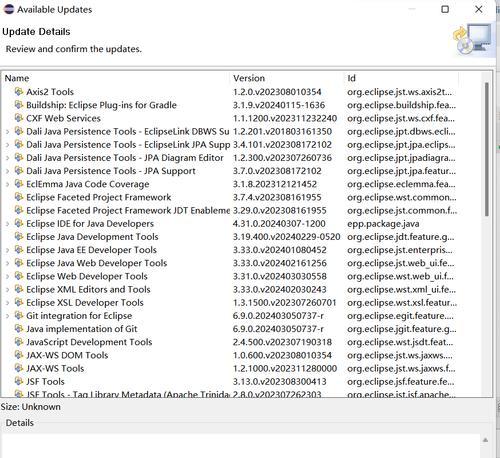Image resolution: width=500 pixels, height=458 pixels.
Task: Select version 3.31.0.v202403030558 cell
Action: click(279, 276)
